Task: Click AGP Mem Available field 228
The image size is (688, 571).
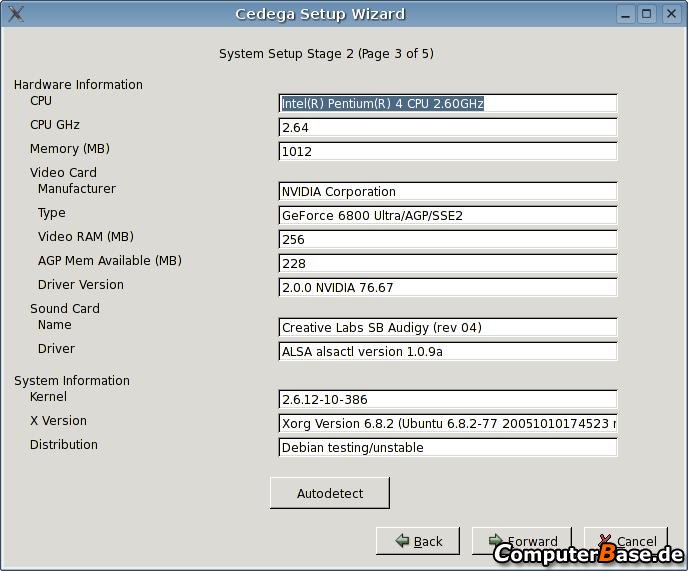Action: pyautogui.click(x=448, y=264)
